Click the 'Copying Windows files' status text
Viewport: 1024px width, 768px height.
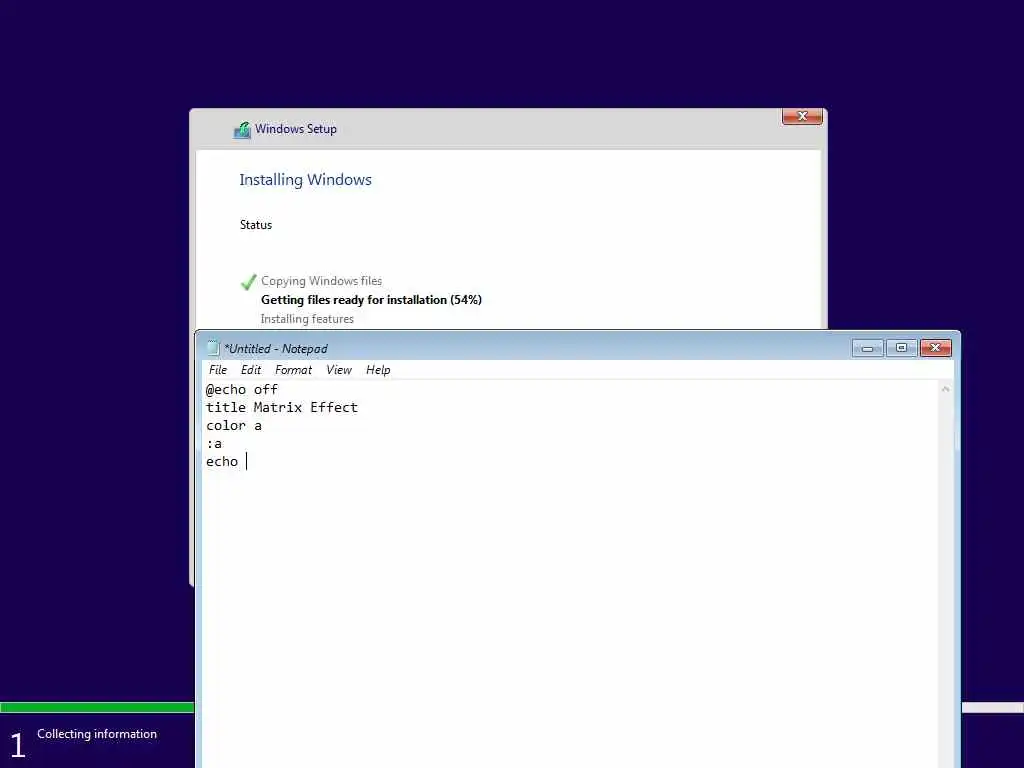[321, 281]
